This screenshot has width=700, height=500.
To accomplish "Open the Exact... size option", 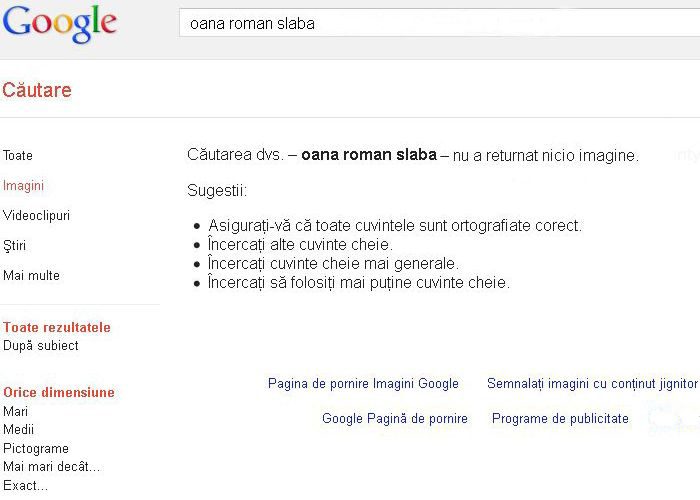I will pyautogui.click(x=25, y=485).
